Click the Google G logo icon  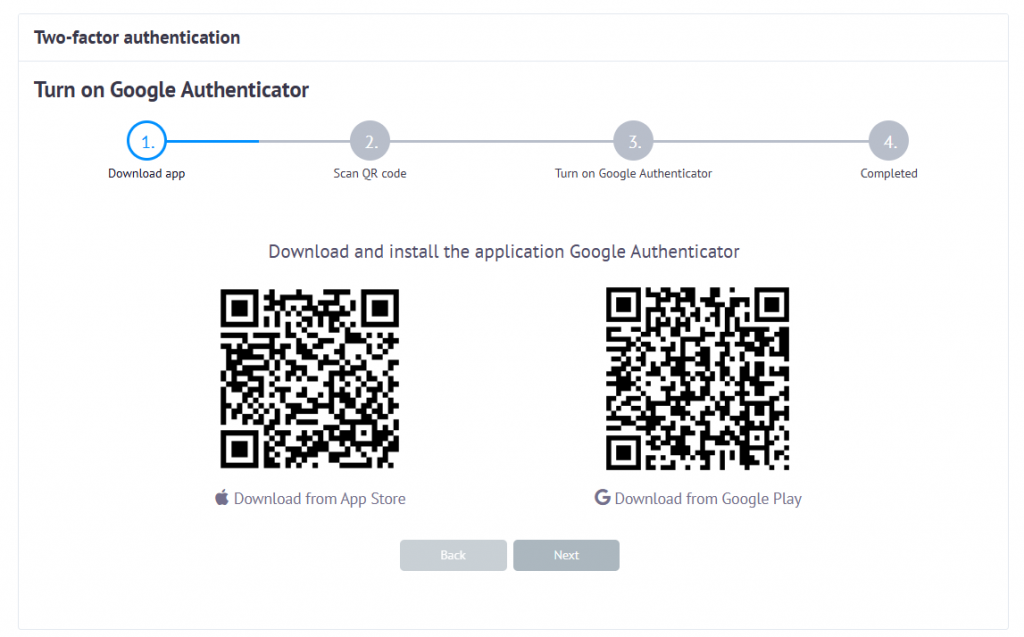coord(602,497)
